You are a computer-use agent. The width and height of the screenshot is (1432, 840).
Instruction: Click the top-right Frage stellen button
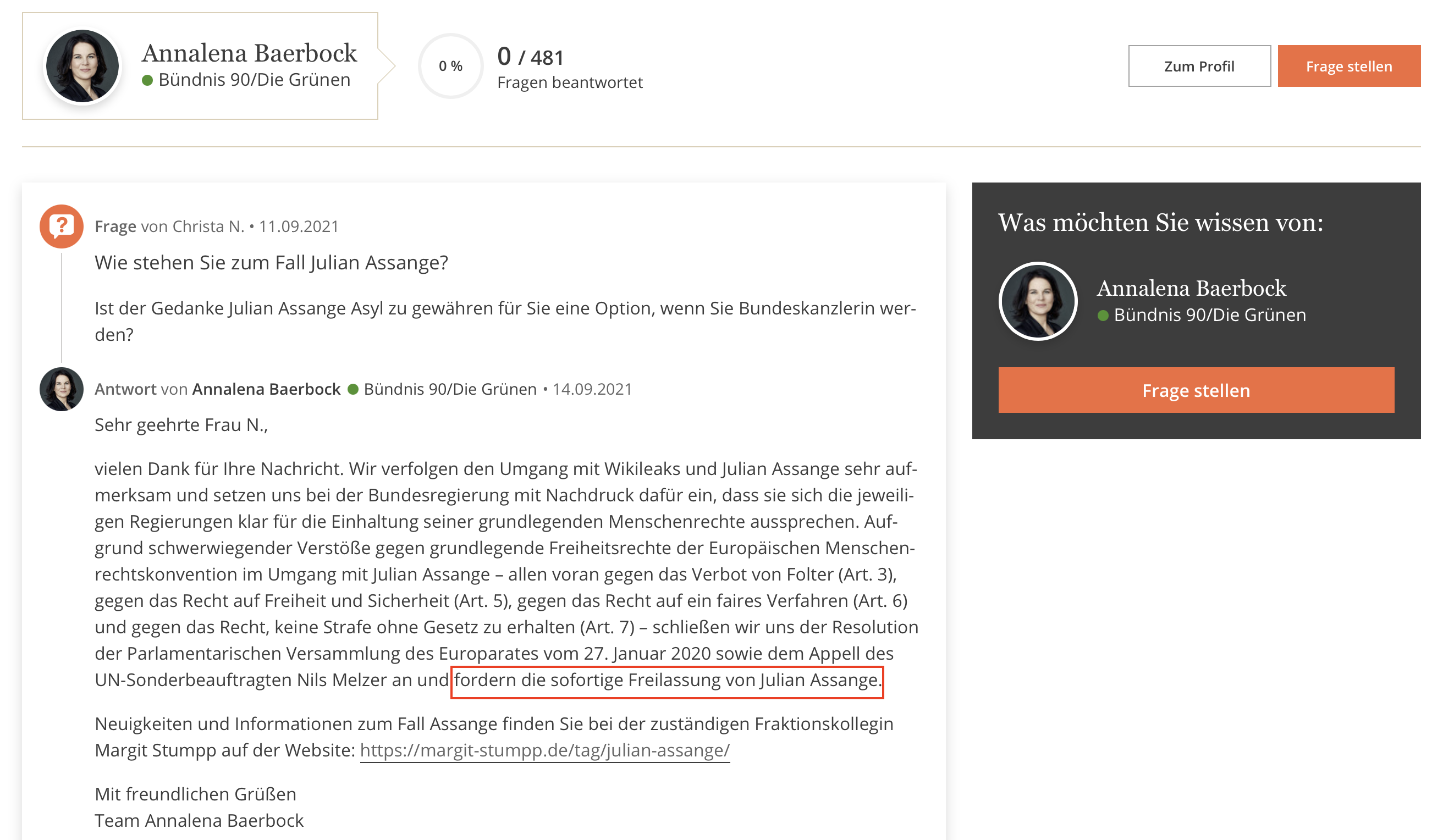pos(1348,66)
